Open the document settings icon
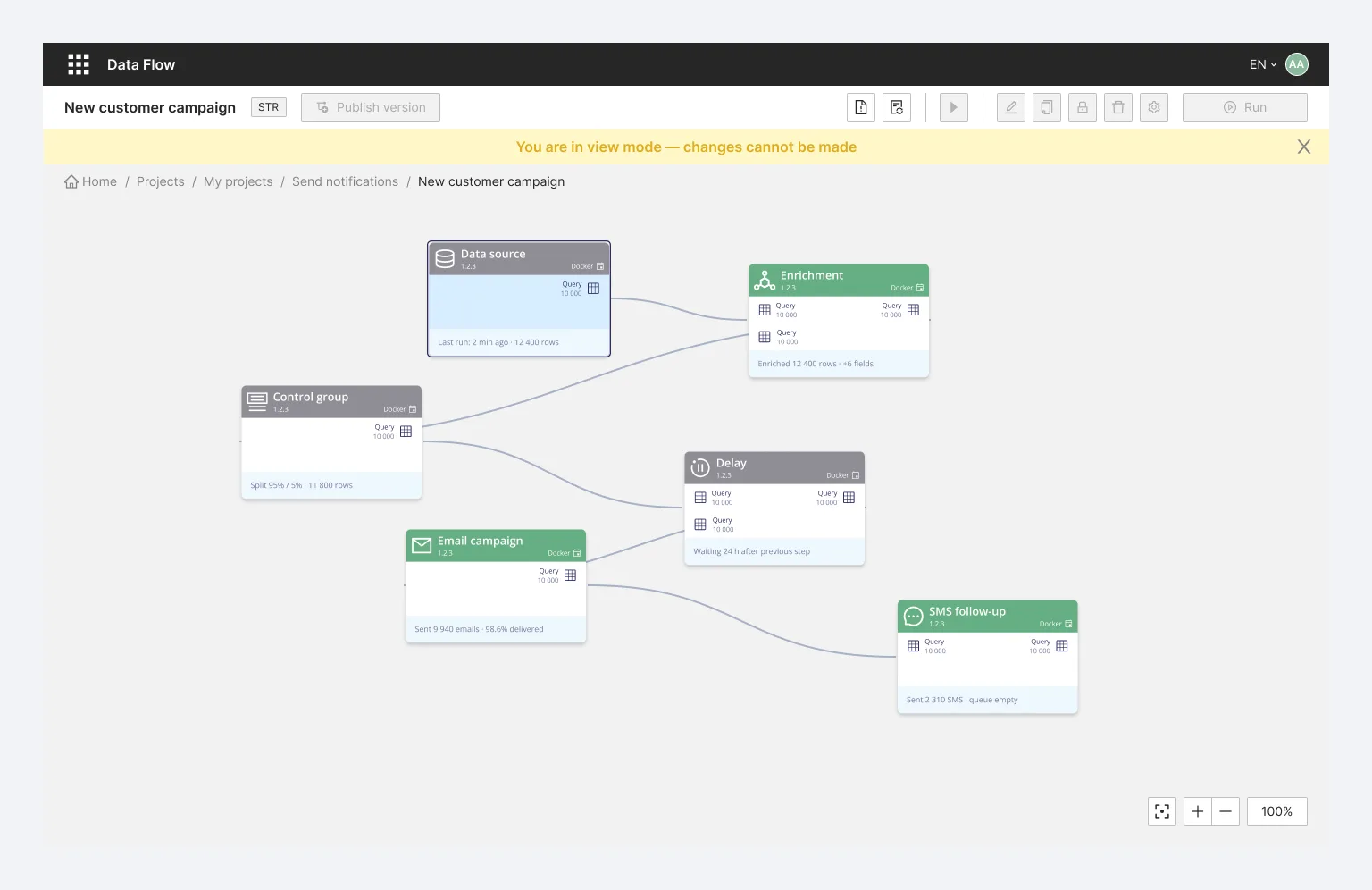This screenshot has width=1372, height=890. [x=897, y=107]
